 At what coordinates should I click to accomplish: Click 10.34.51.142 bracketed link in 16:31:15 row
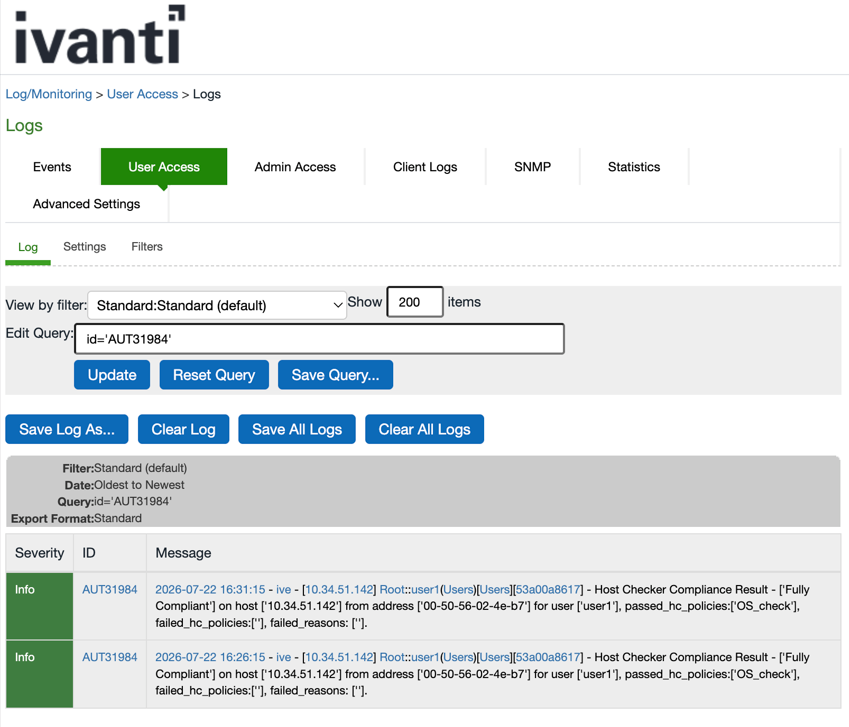(x=339, y=590)
